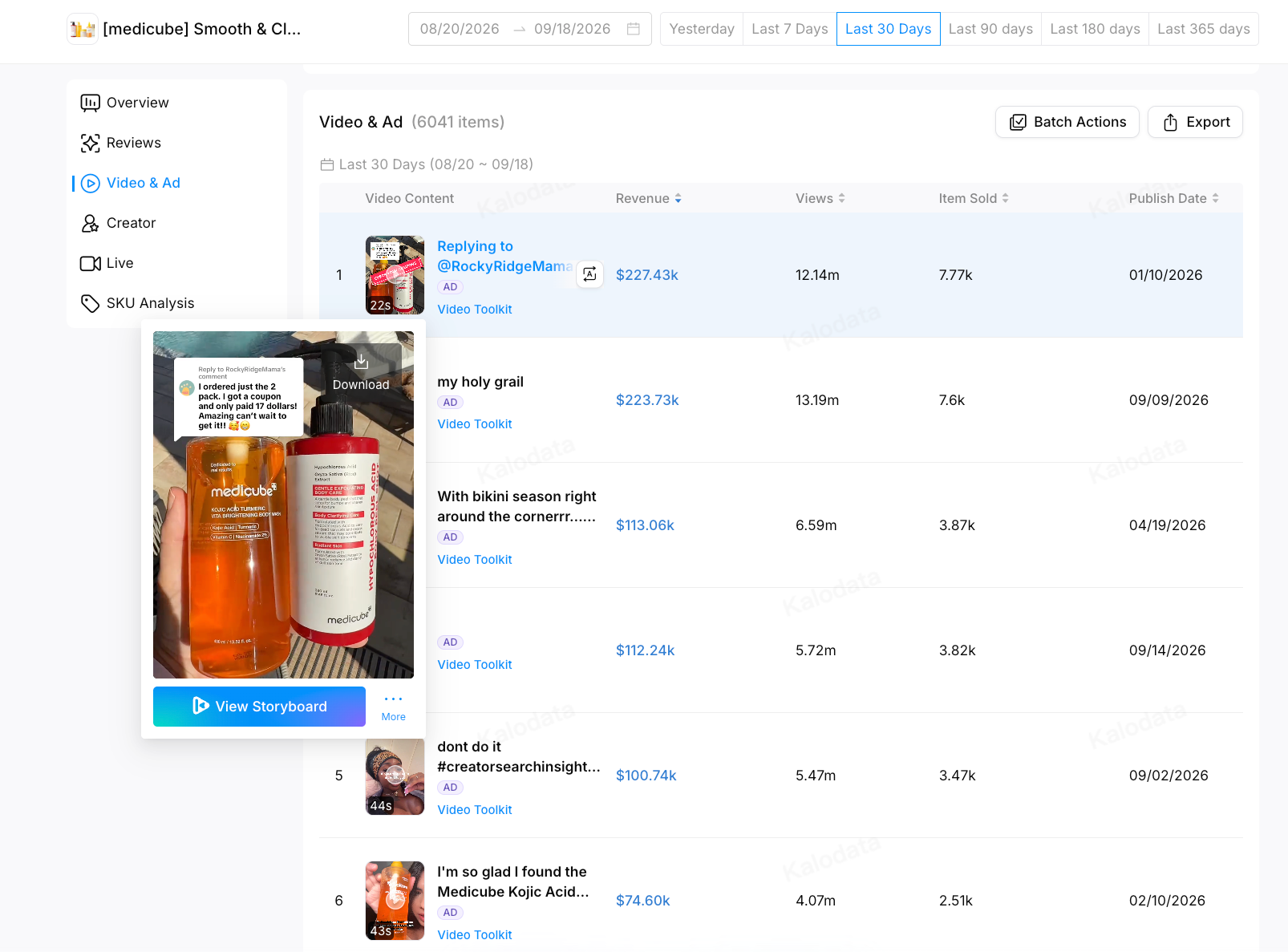The image size is (1288, 952).
Task: Select the Last 7 Days tab
Action: pyautogui.click(x=790, y=29)
